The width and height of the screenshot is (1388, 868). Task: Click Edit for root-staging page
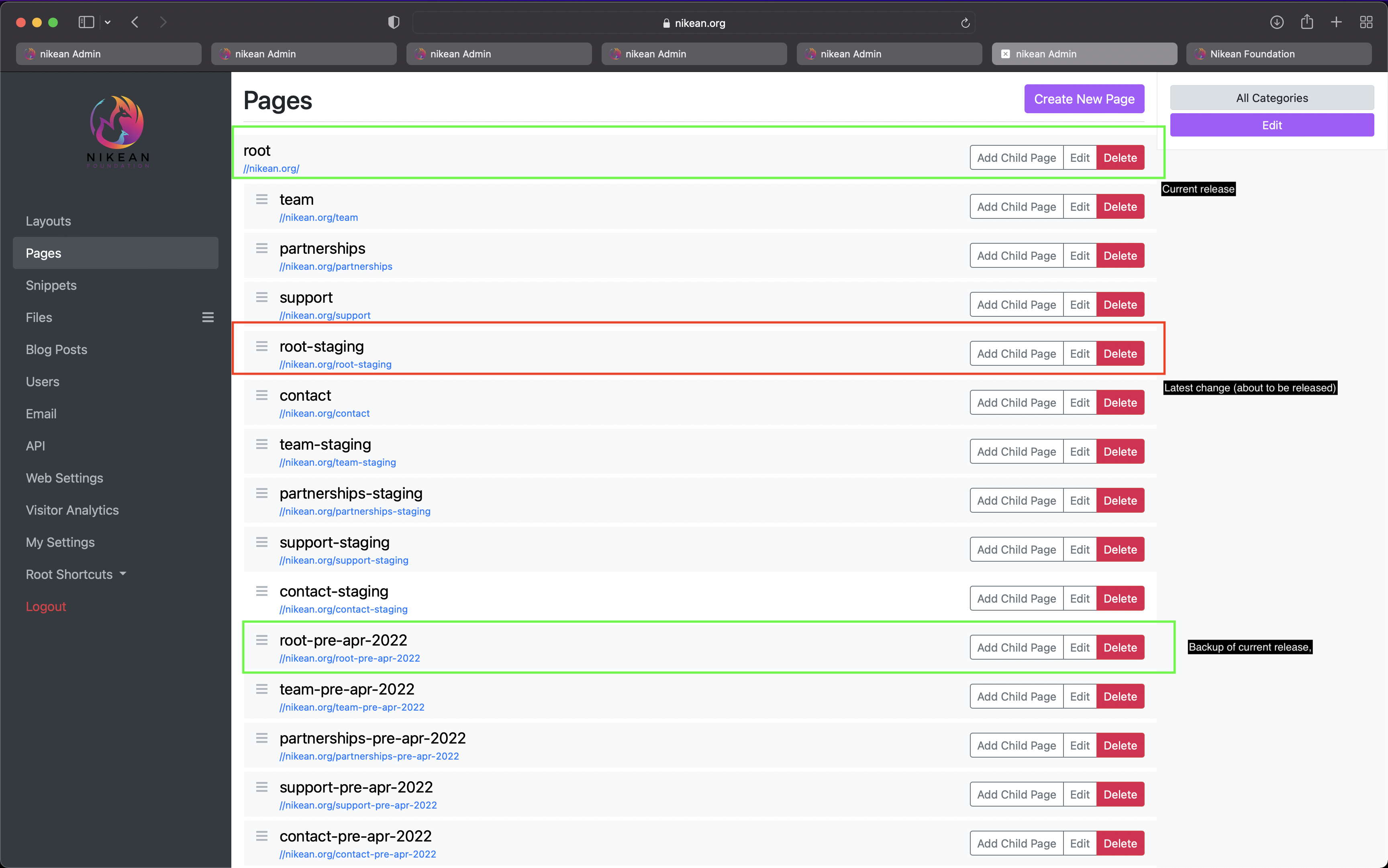(x=1080, y=354)
